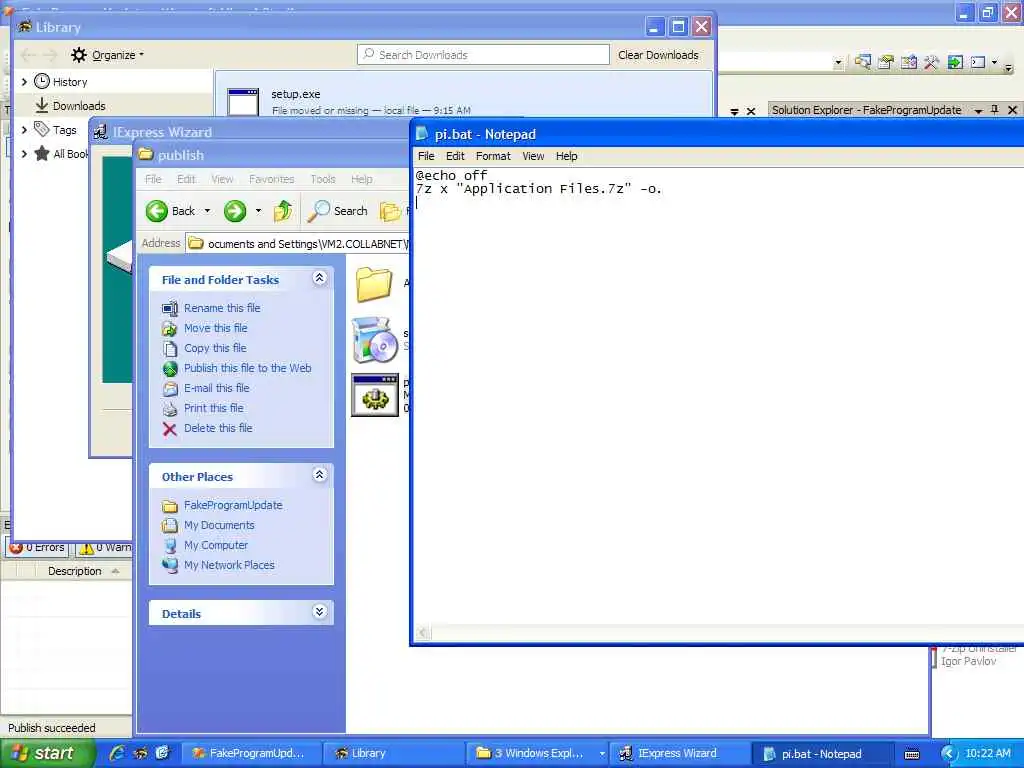Switch to Library taskbar button

[392, 753]
